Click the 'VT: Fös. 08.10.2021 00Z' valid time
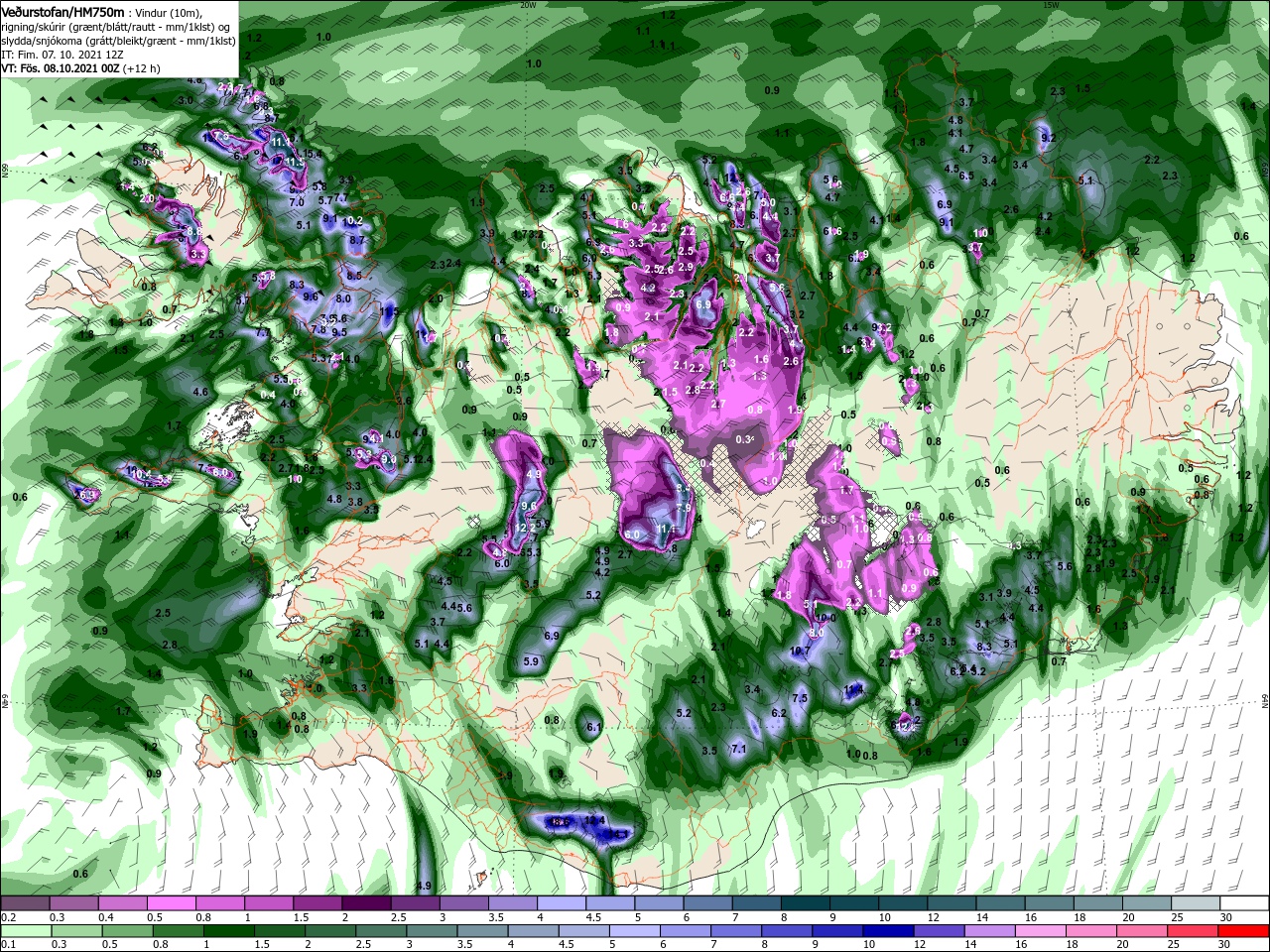The image size is (1270, 952). 61,69
